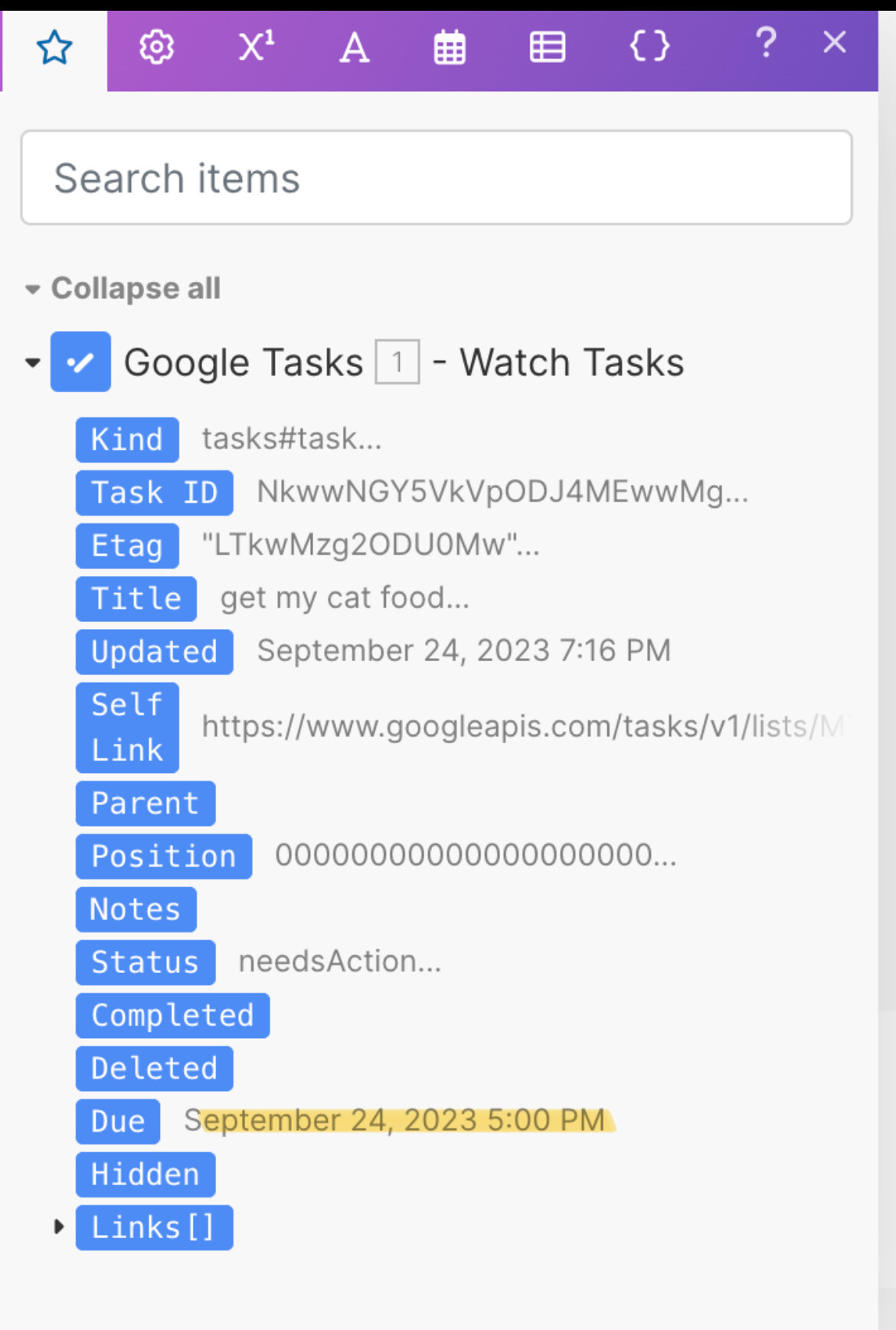
Task: Click the help question mark icon
Action: (x=766, y=43)
